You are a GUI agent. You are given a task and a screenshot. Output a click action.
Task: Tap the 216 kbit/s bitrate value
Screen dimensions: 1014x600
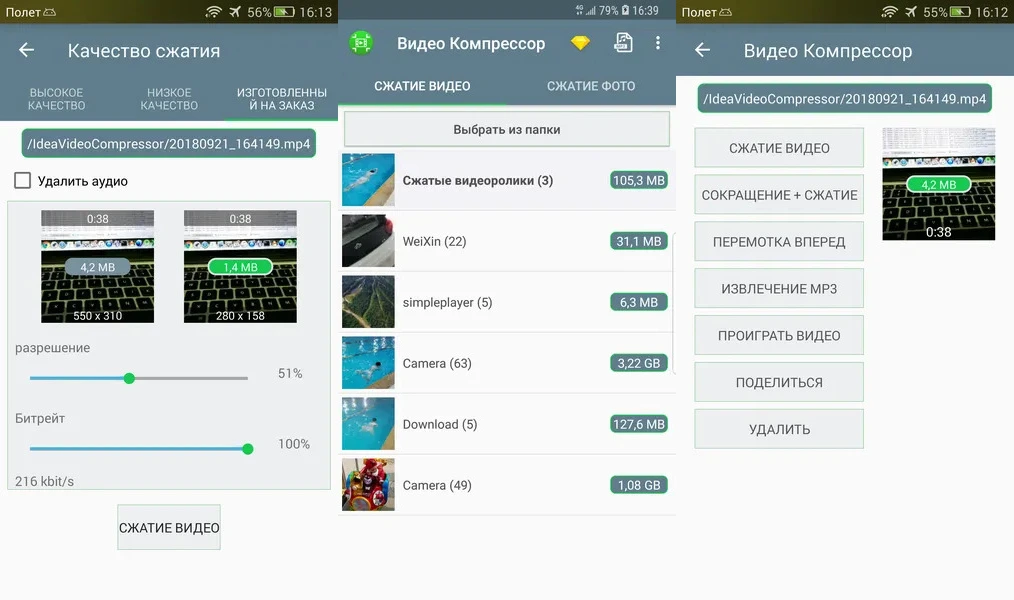[x=45, y=481]
